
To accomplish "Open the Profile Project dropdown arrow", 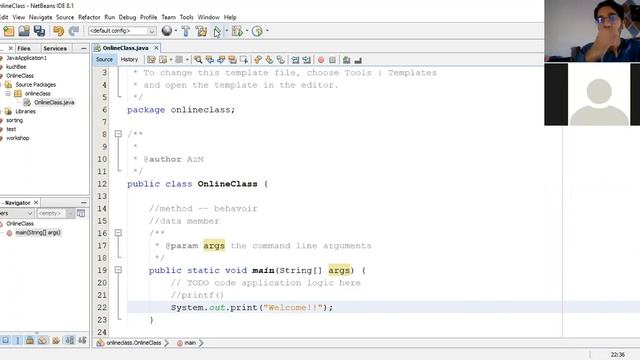I will pos(267,31).
